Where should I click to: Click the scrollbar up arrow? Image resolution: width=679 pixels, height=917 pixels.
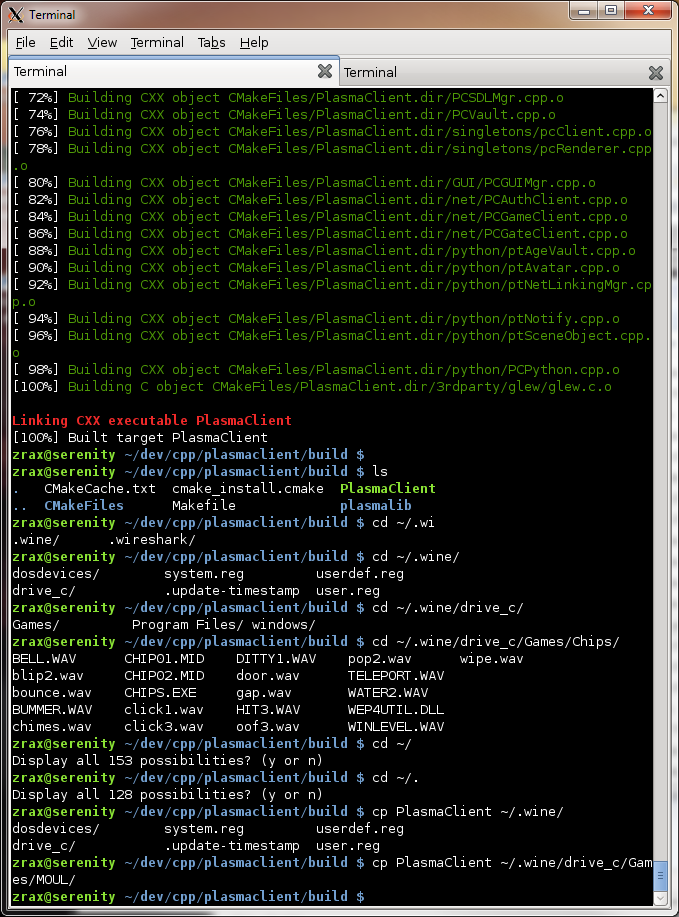660,95
